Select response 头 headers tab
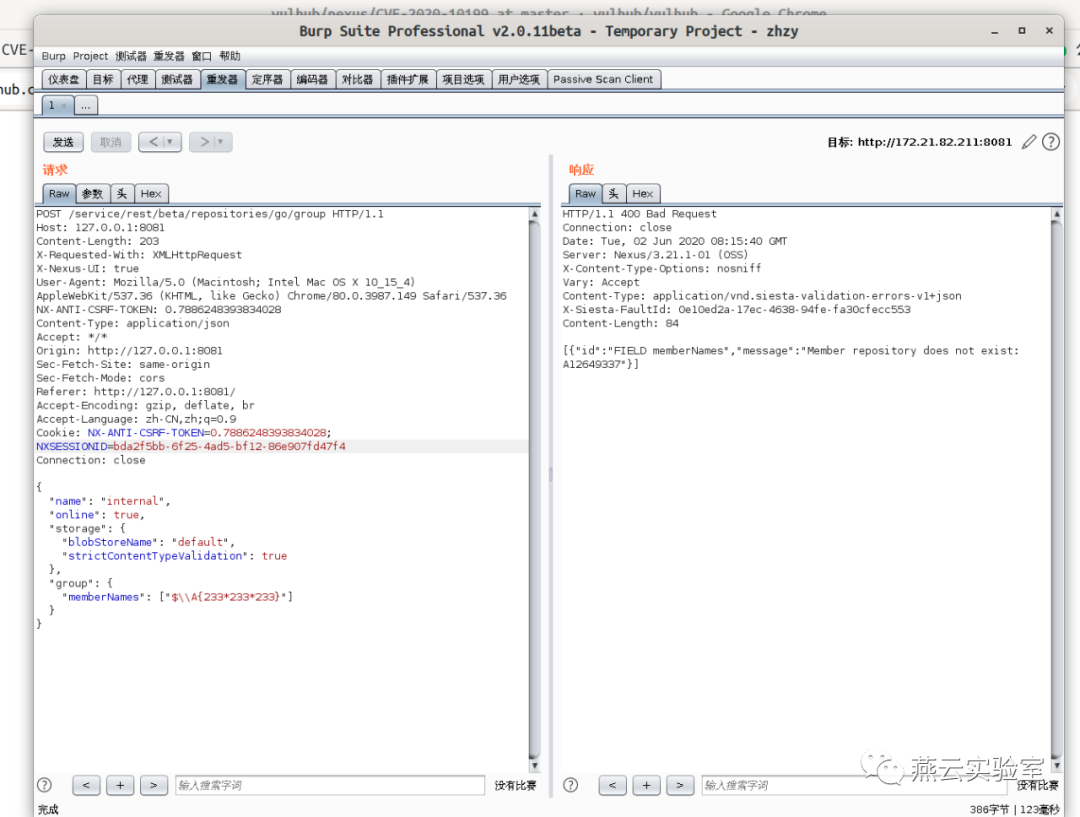The width and height of the screenshot is (1080, 817). (x=614, y=194)
